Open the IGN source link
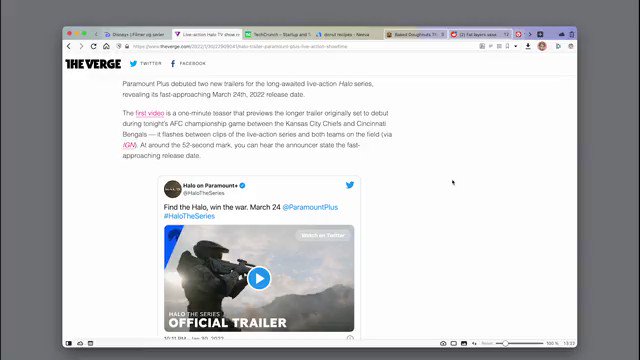This screenshot has width=640, height=360. point(129,145)
